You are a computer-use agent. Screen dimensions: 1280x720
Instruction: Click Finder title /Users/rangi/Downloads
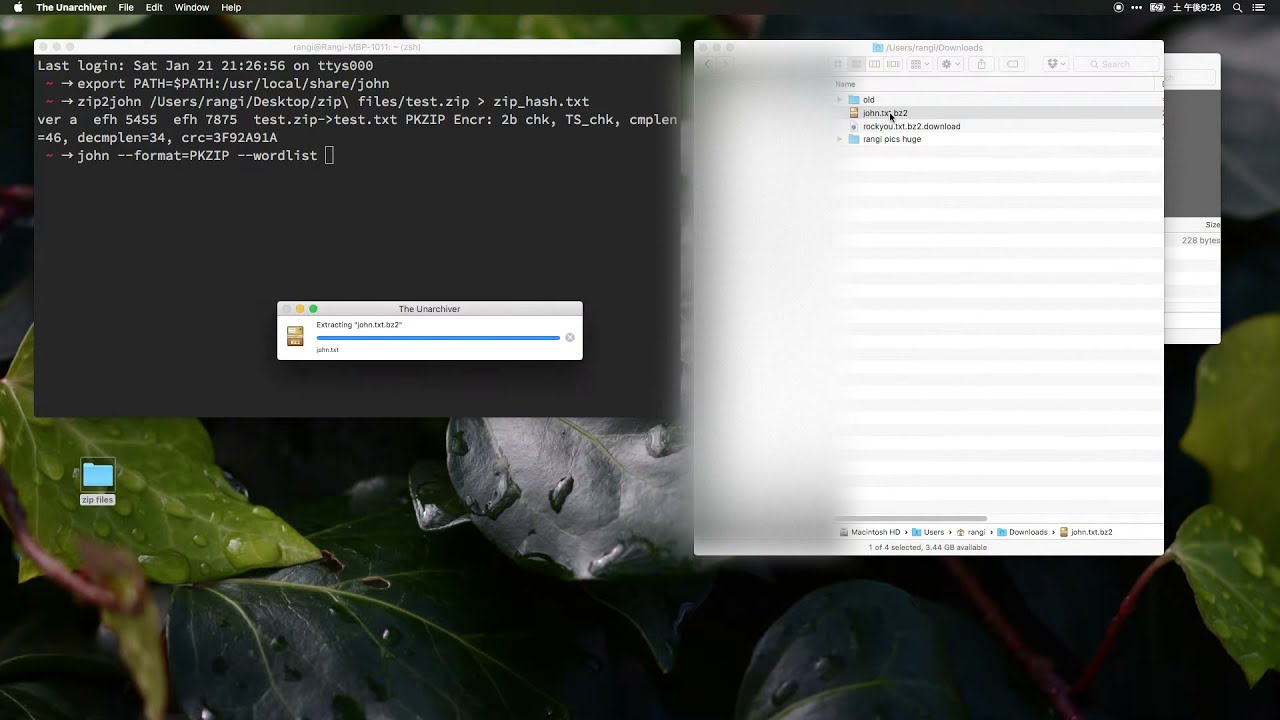[x=934, y=47]
